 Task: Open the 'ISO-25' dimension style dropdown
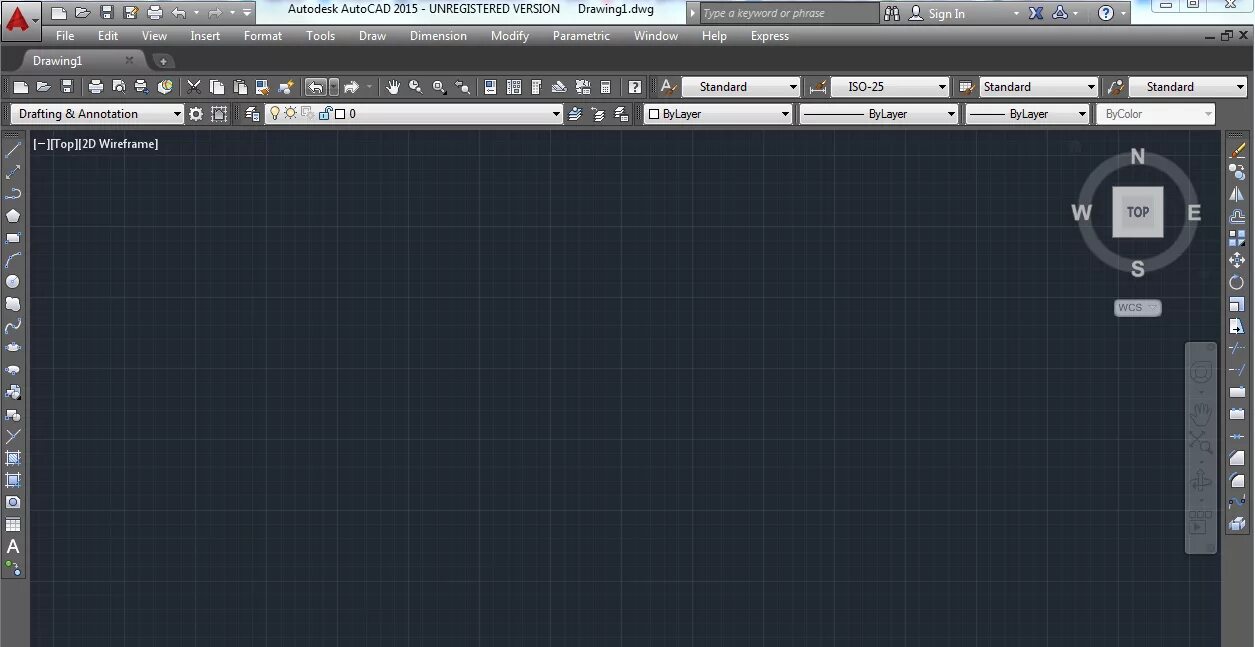pos(889,87)
